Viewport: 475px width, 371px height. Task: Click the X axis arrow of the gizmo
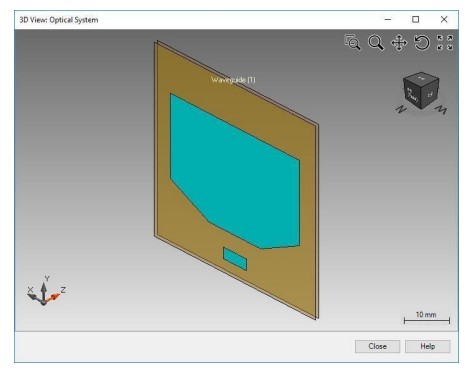34,296
